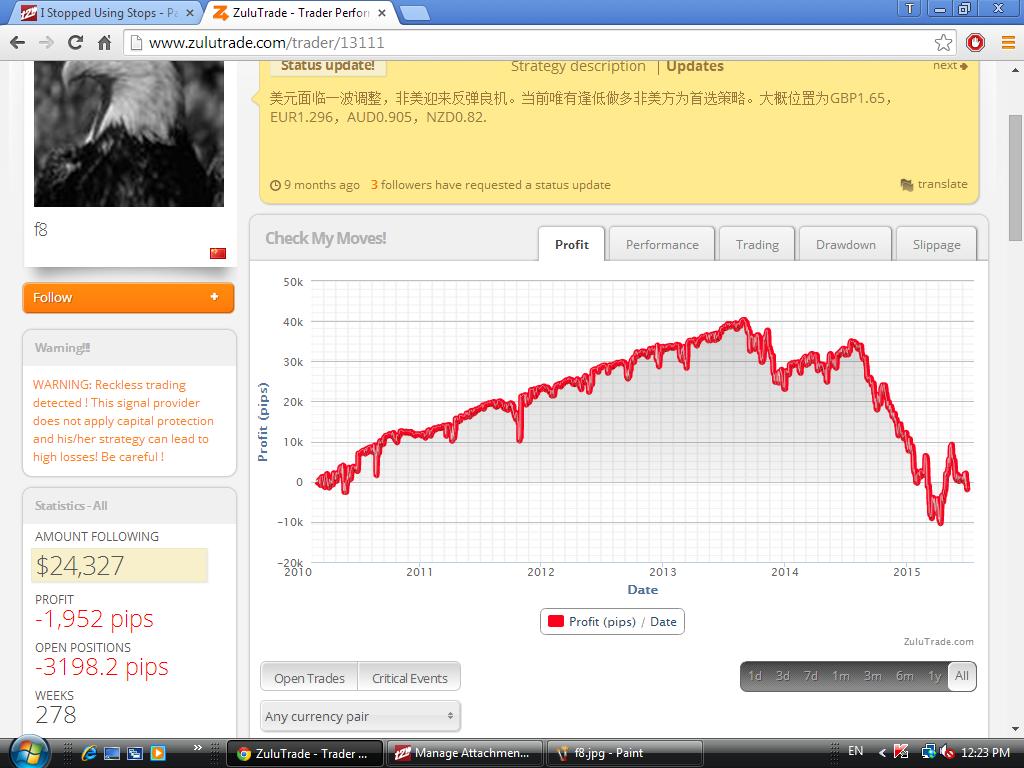Open the Strategy description section

point(578,66)
